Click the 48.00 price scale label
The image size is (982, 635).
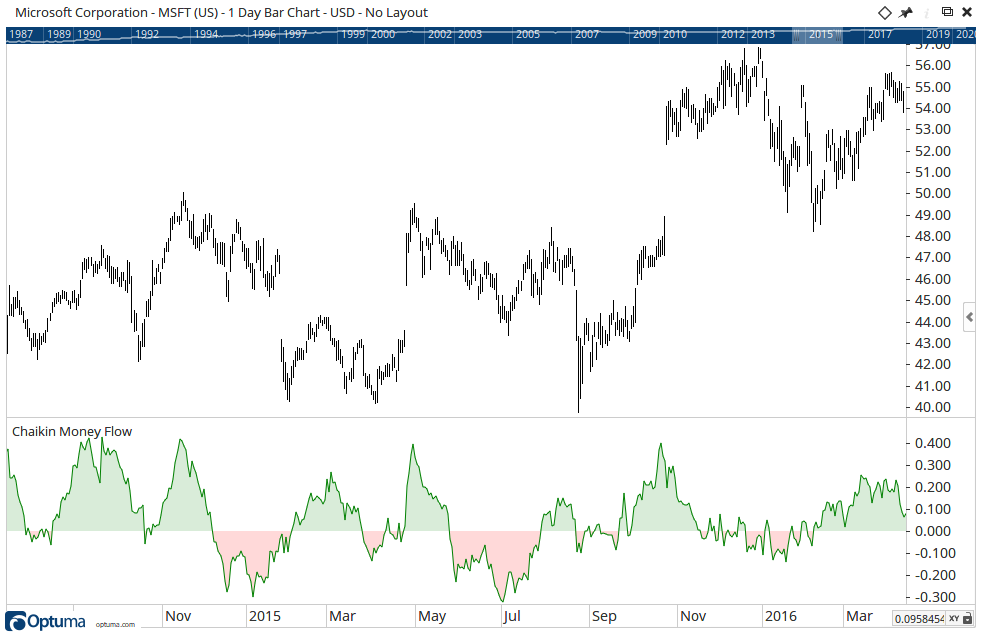(933, 236)
